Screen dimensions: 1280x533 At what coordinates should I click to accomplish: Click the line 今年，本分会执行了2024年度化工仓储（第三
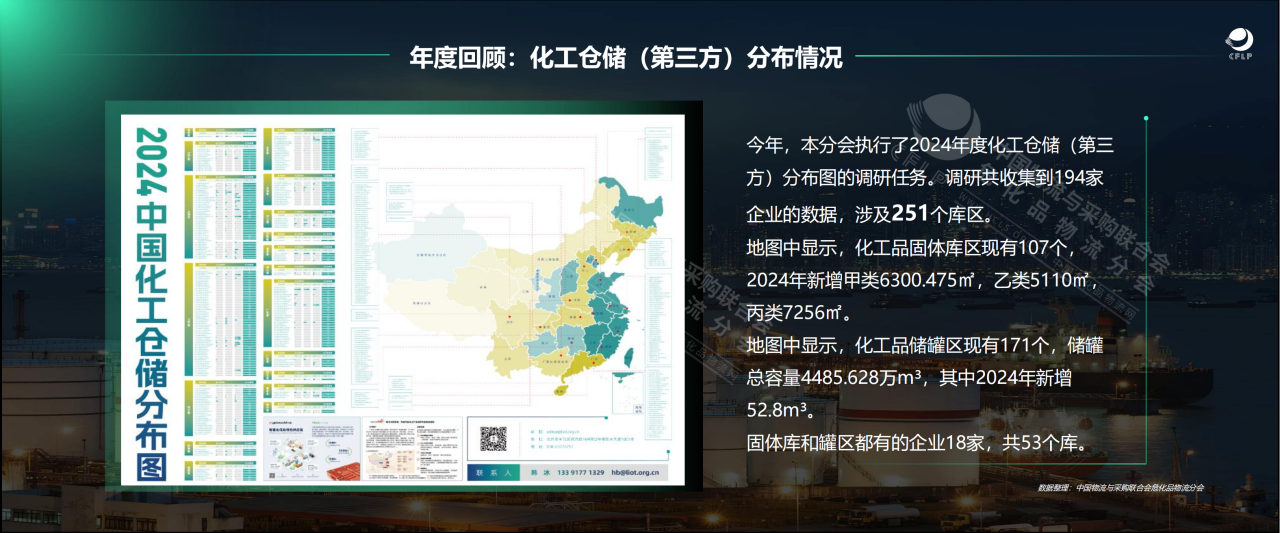(x=930, y=146)
